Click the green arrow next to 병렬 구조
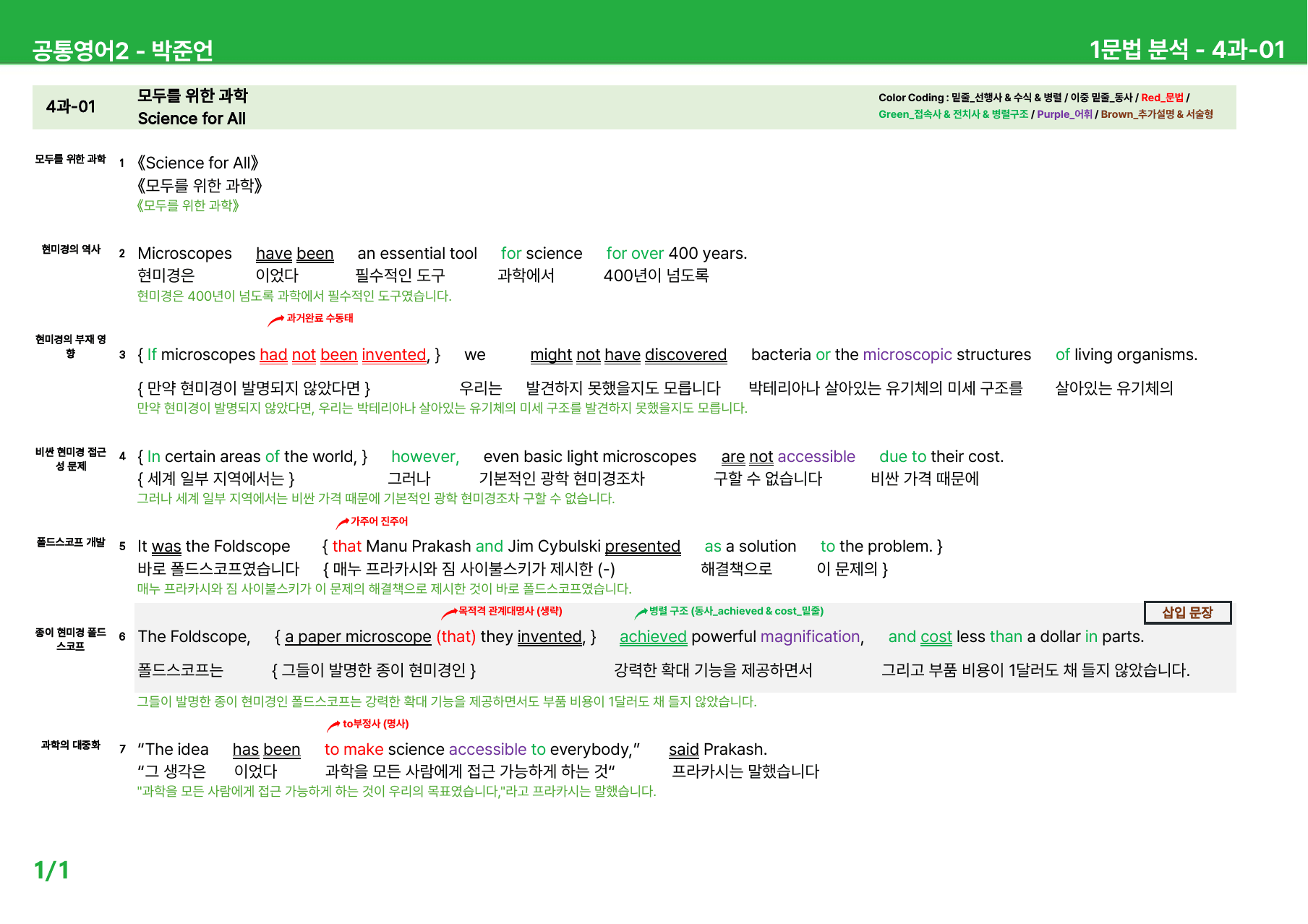1308x924 pixels. click(x=641, y=613)
